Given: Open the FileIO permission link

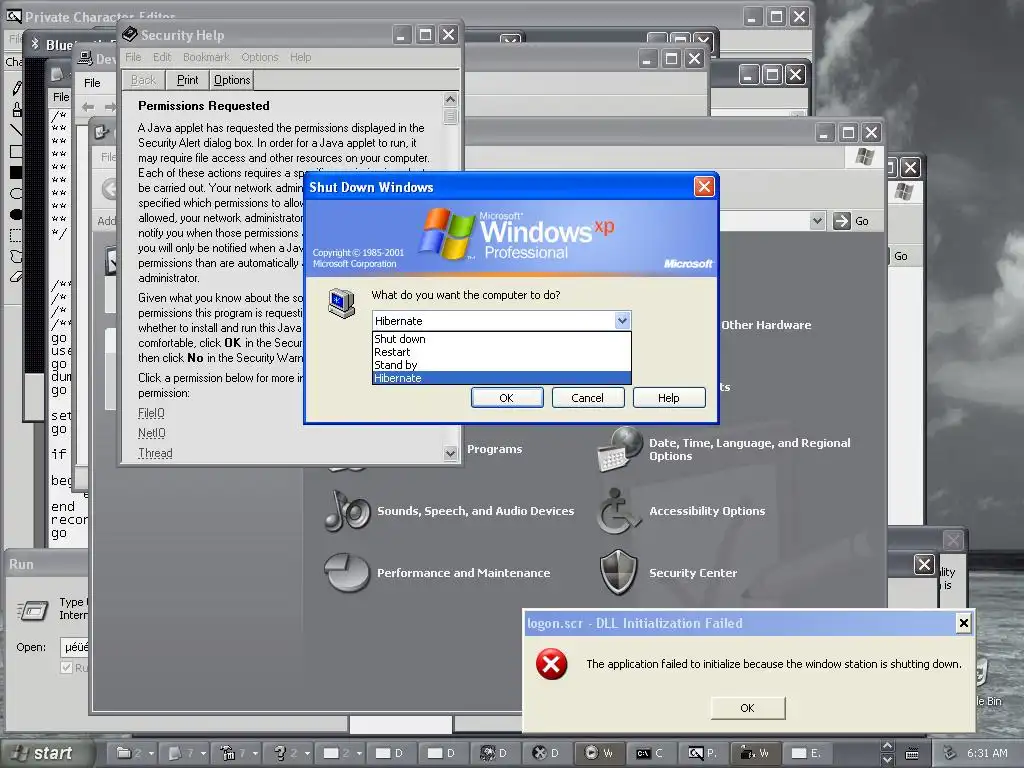Looking at the screenshot, I should pos(152,413).
